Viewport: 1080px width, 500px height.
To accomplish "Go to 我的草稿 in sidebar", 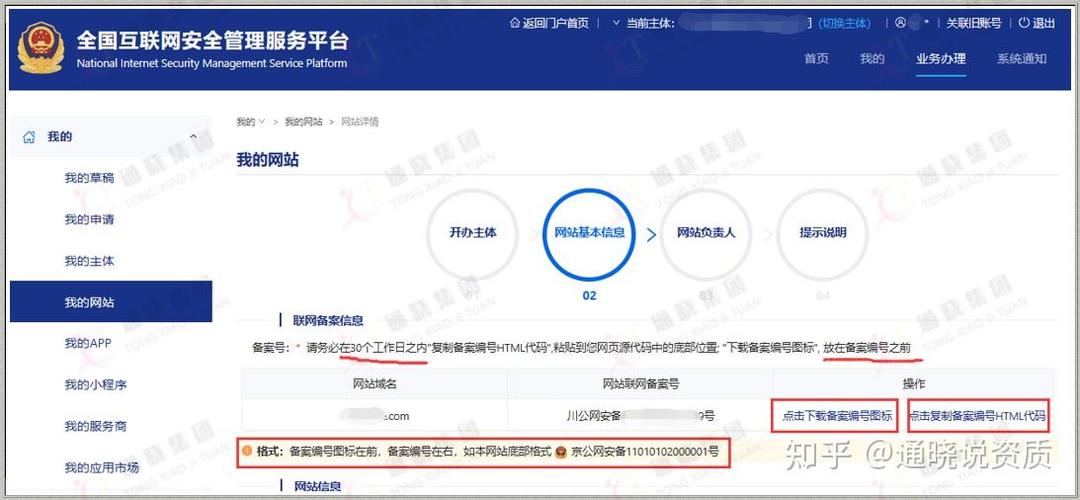I will pos(90,178).
